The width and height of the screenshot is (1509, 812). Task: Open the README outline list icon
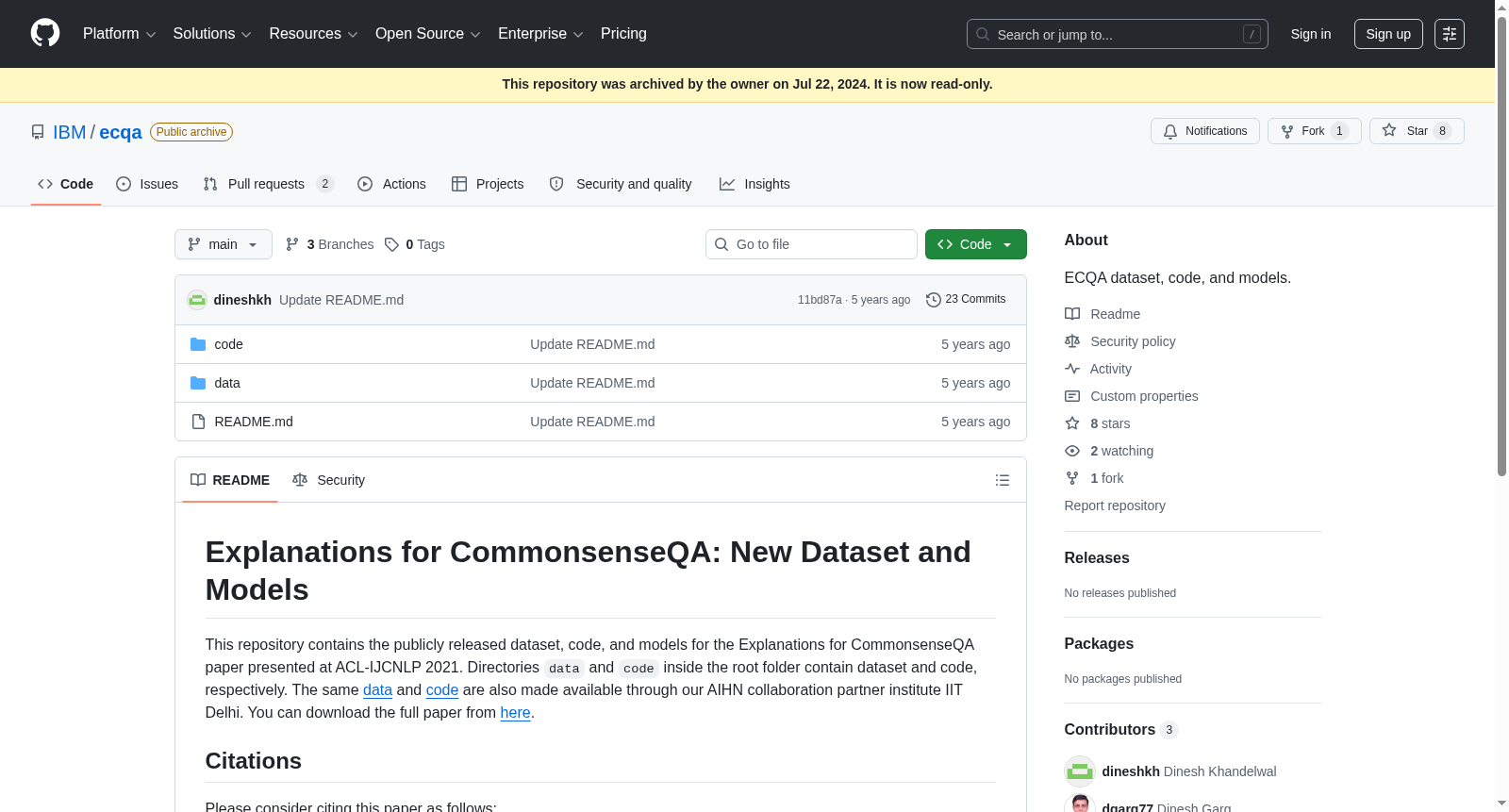coord(1003,480)
